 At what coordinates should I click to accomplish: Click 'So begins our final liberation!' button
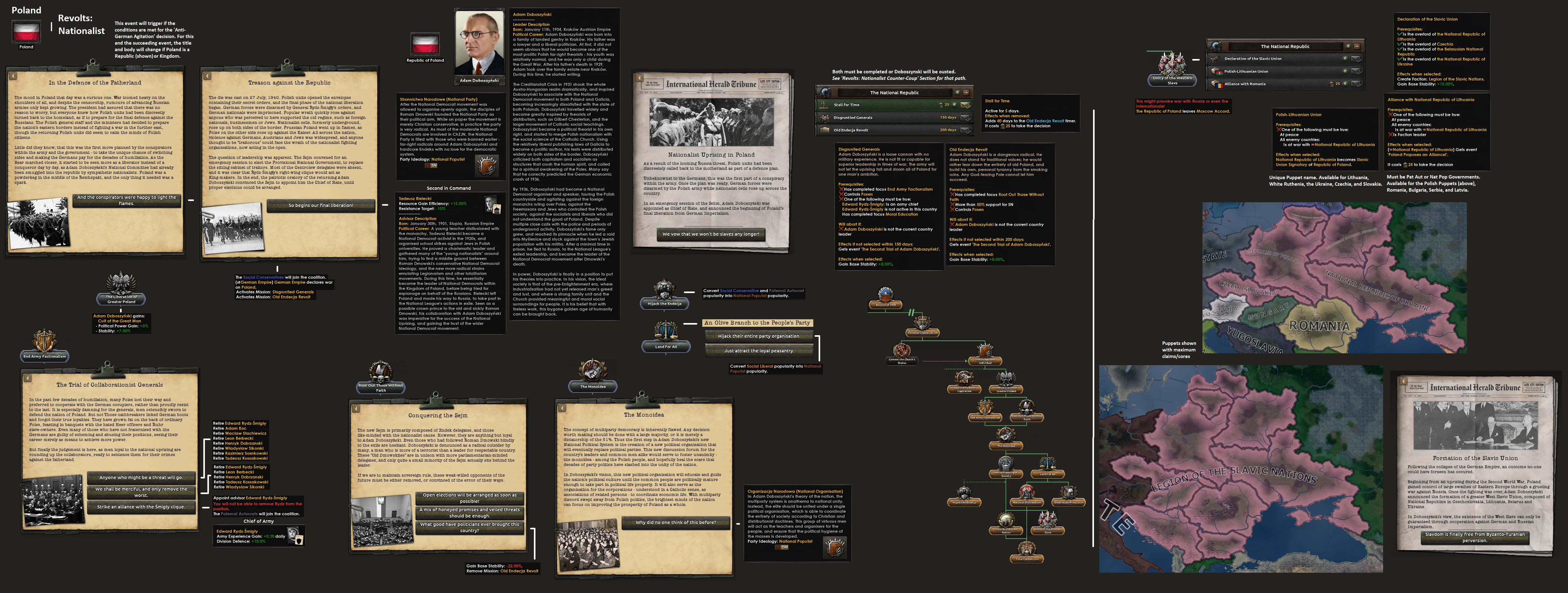321,205
